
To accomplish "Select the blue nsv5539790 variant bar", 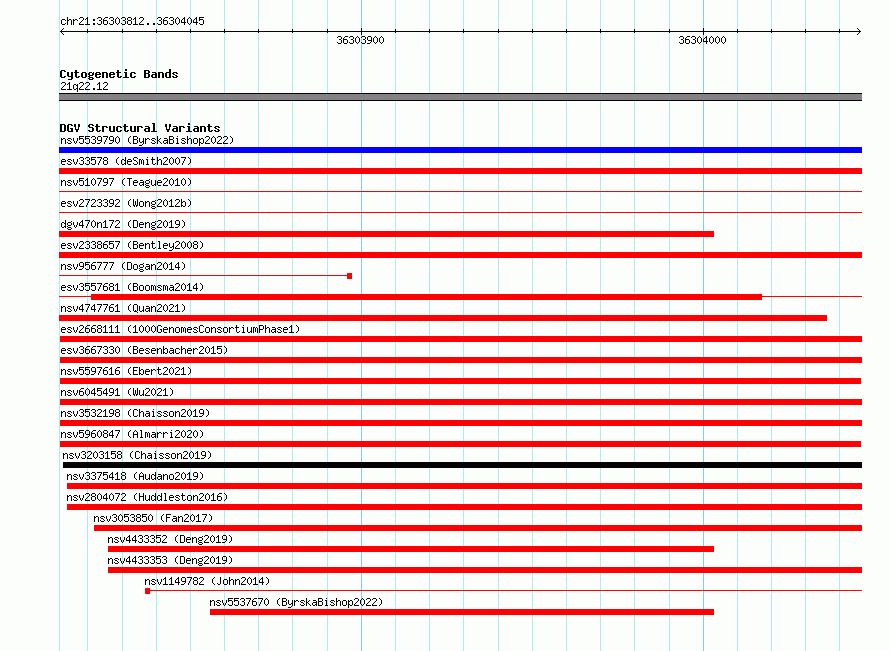I will [460, 150].
